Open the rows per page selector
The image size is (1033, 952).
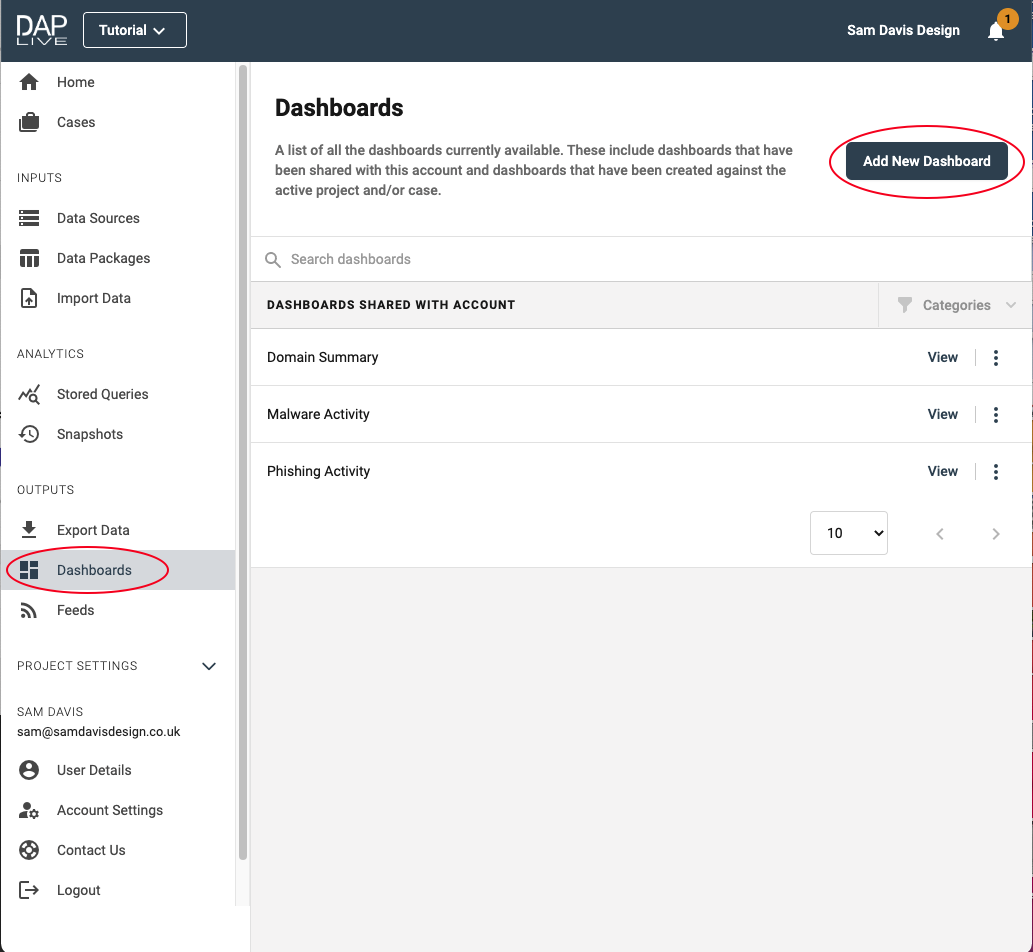pyautogui.click(x=849, y=533)
